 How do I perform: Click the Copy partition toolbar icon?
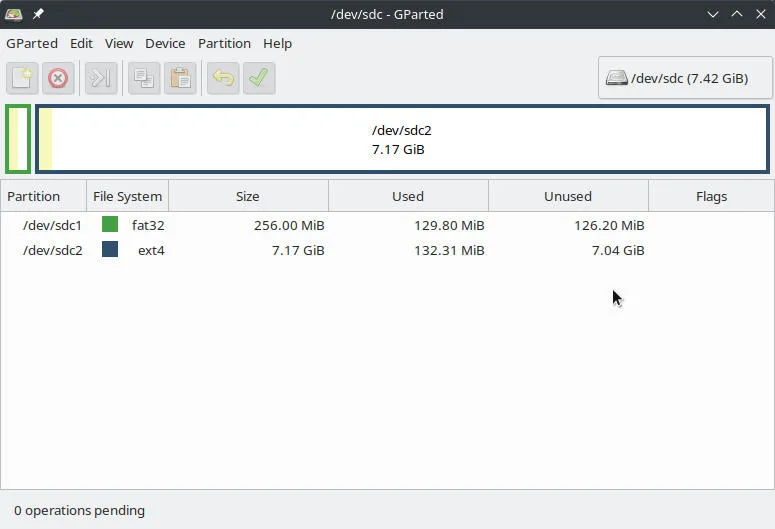pyautogui.click(x=144, y=78)
